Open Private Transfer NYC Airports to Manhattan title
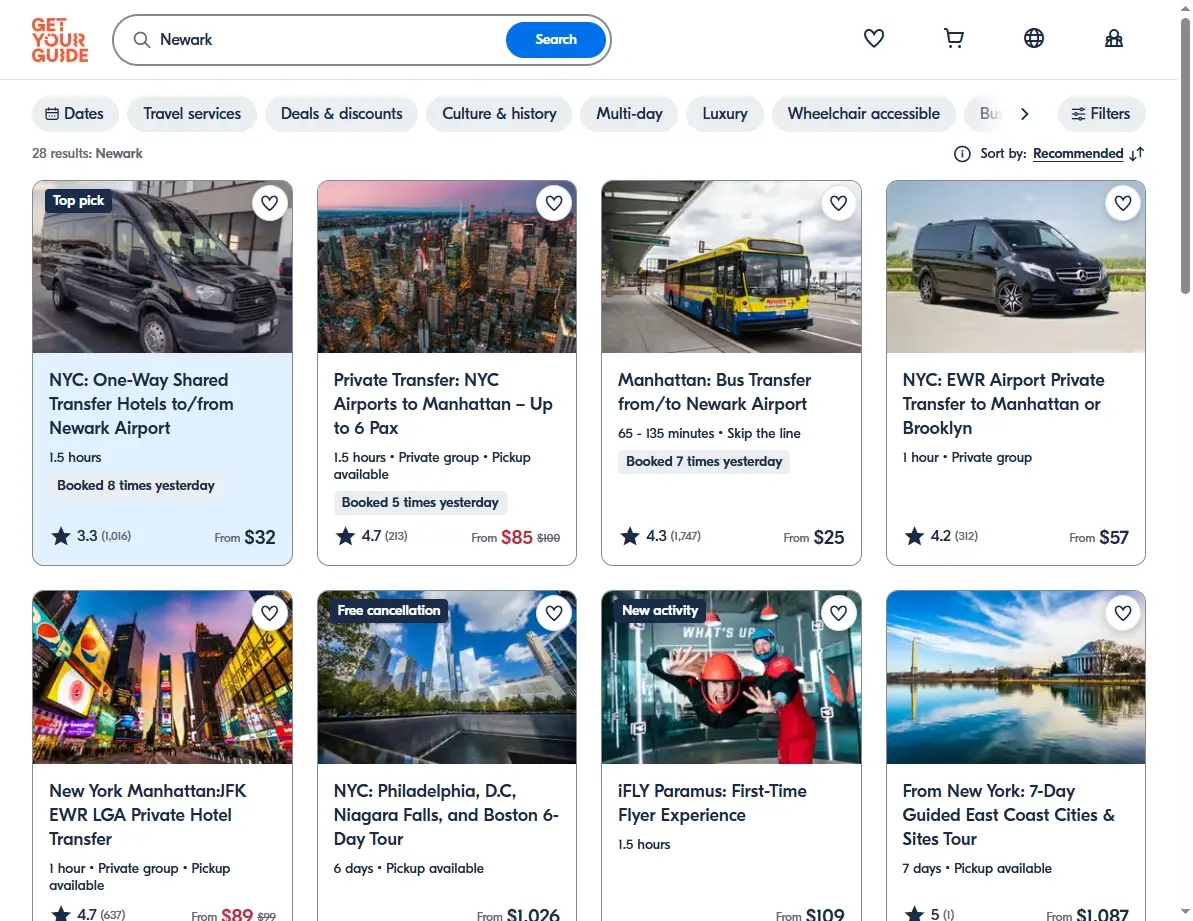 pyautogui.click(x=443, y=404)
